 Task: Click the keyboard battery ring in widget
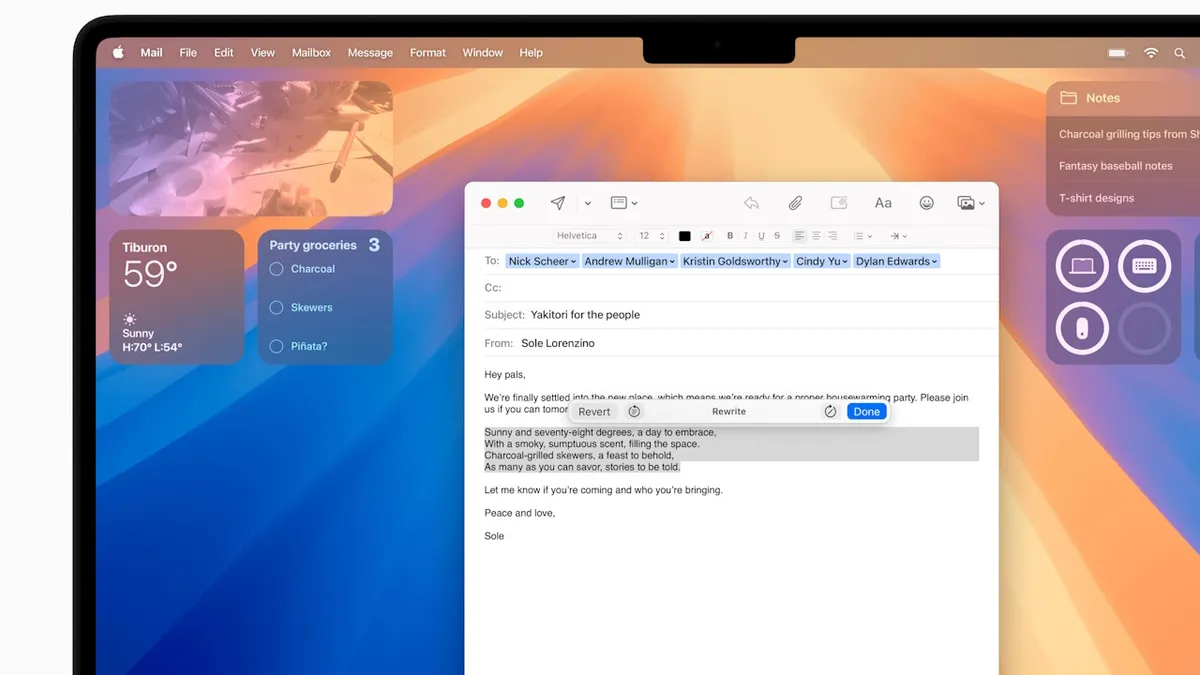(1144, 266)
